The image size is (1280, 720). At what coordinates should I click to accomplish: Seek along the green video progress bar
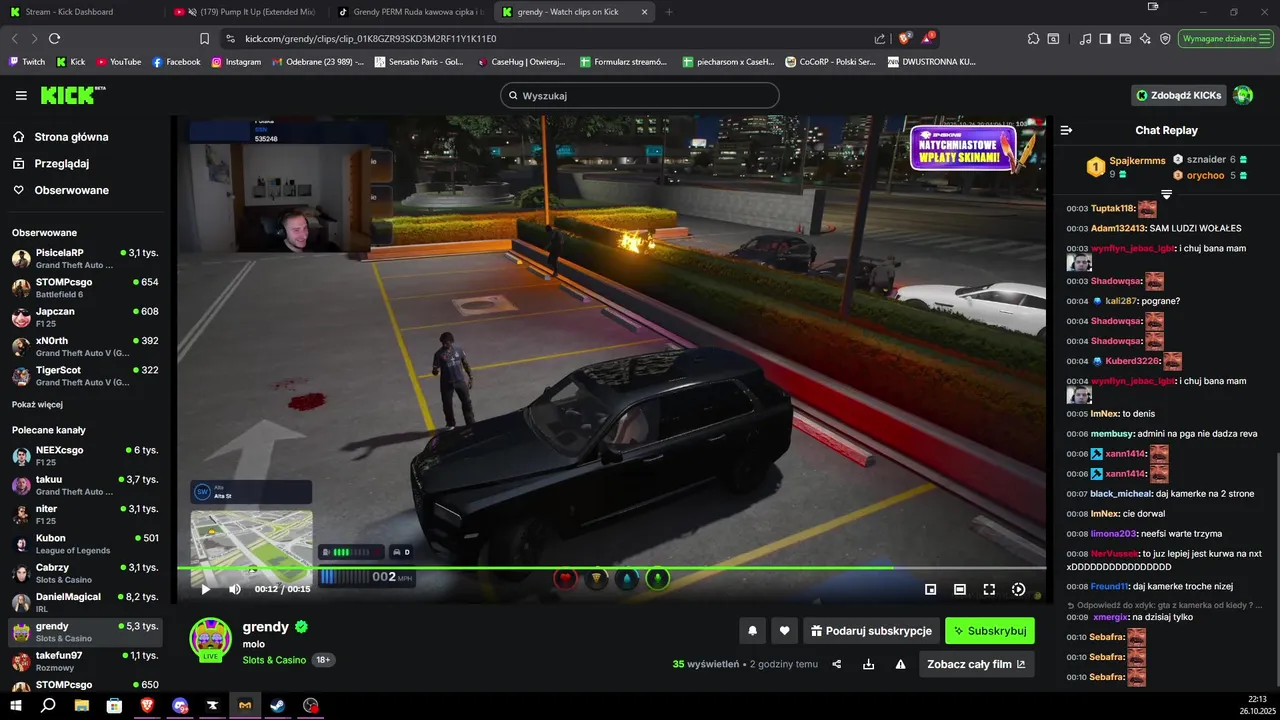(x=612, y=568)
